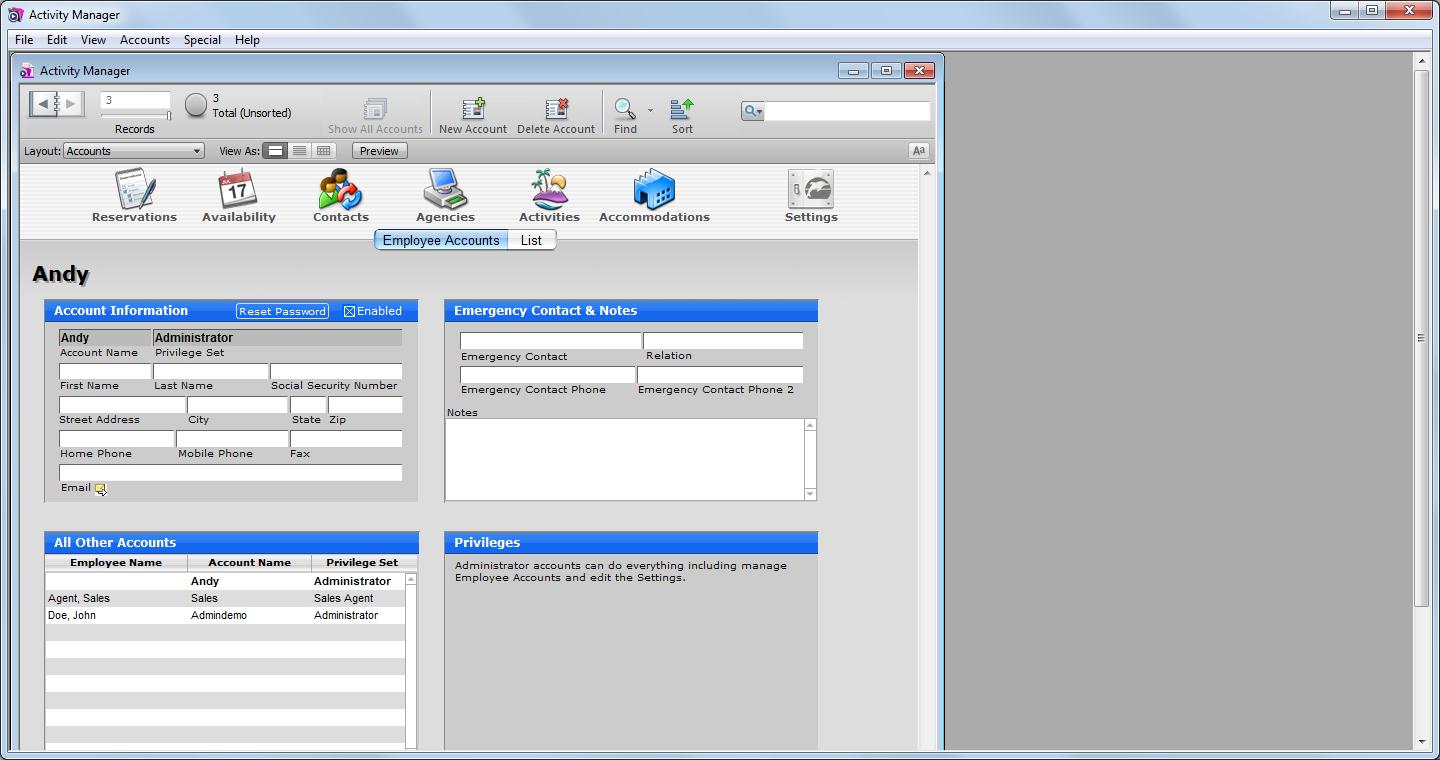Open the Accounts menu

(x=144, y=40)
